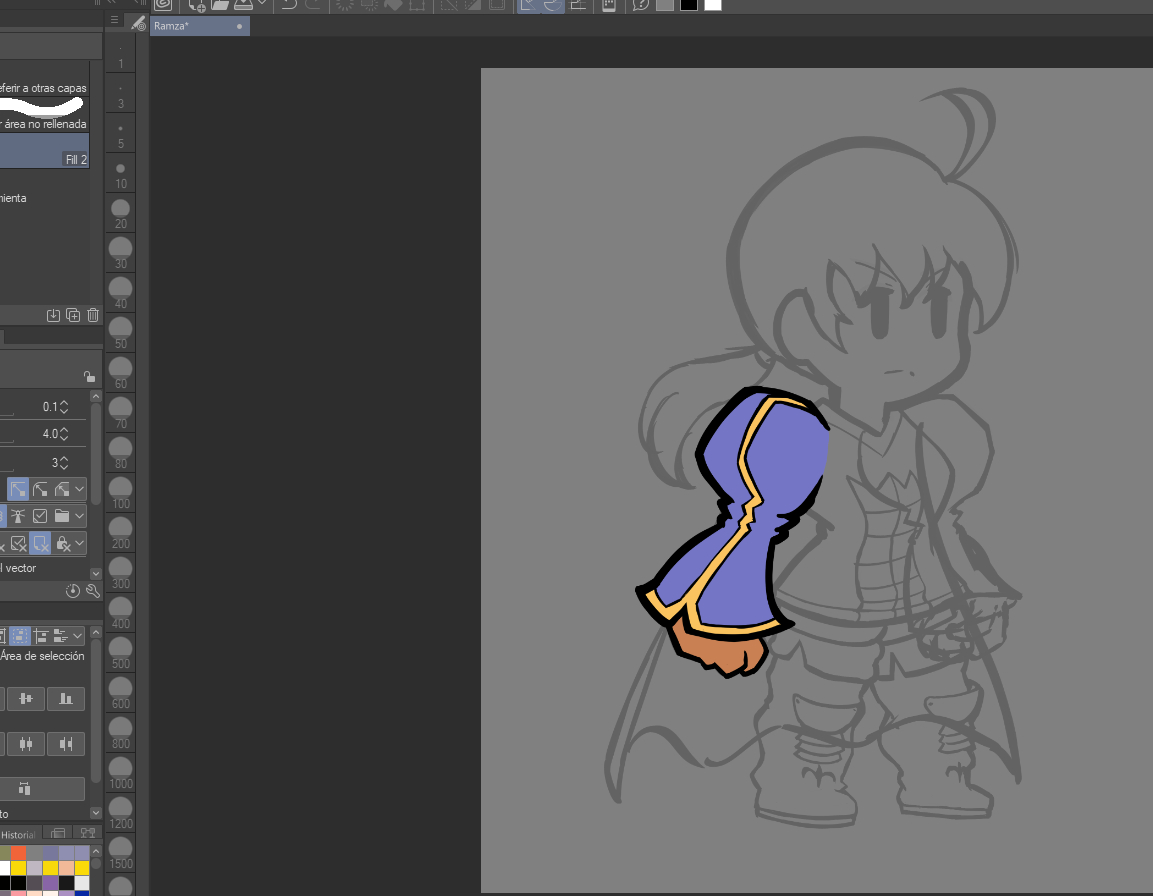1153x896 pixels.
Task: Toggle the lighthouse reference layer option
Action: point(18,516)
